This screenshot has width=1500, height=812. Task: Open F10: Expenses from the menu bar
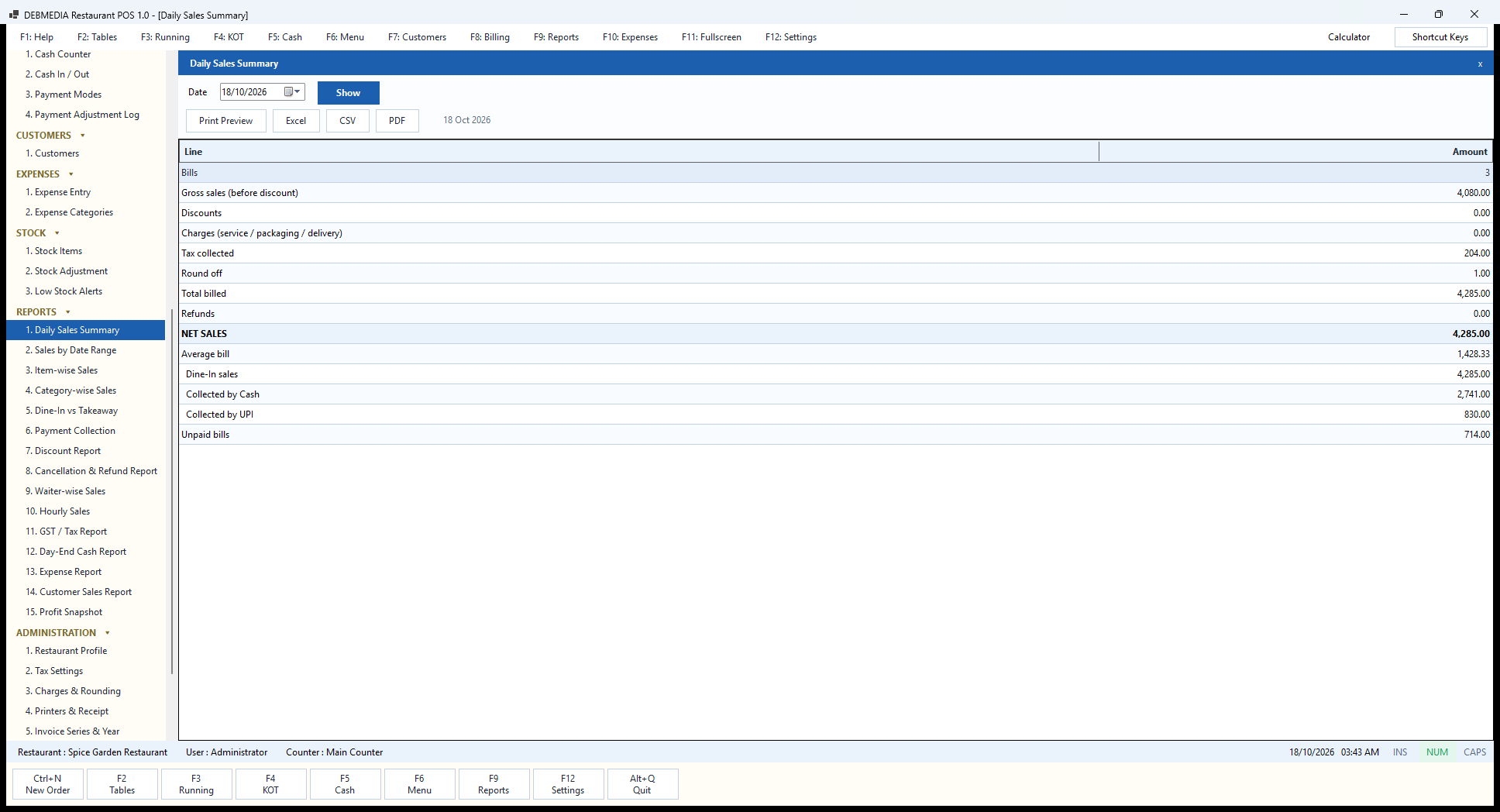[630, 37]
